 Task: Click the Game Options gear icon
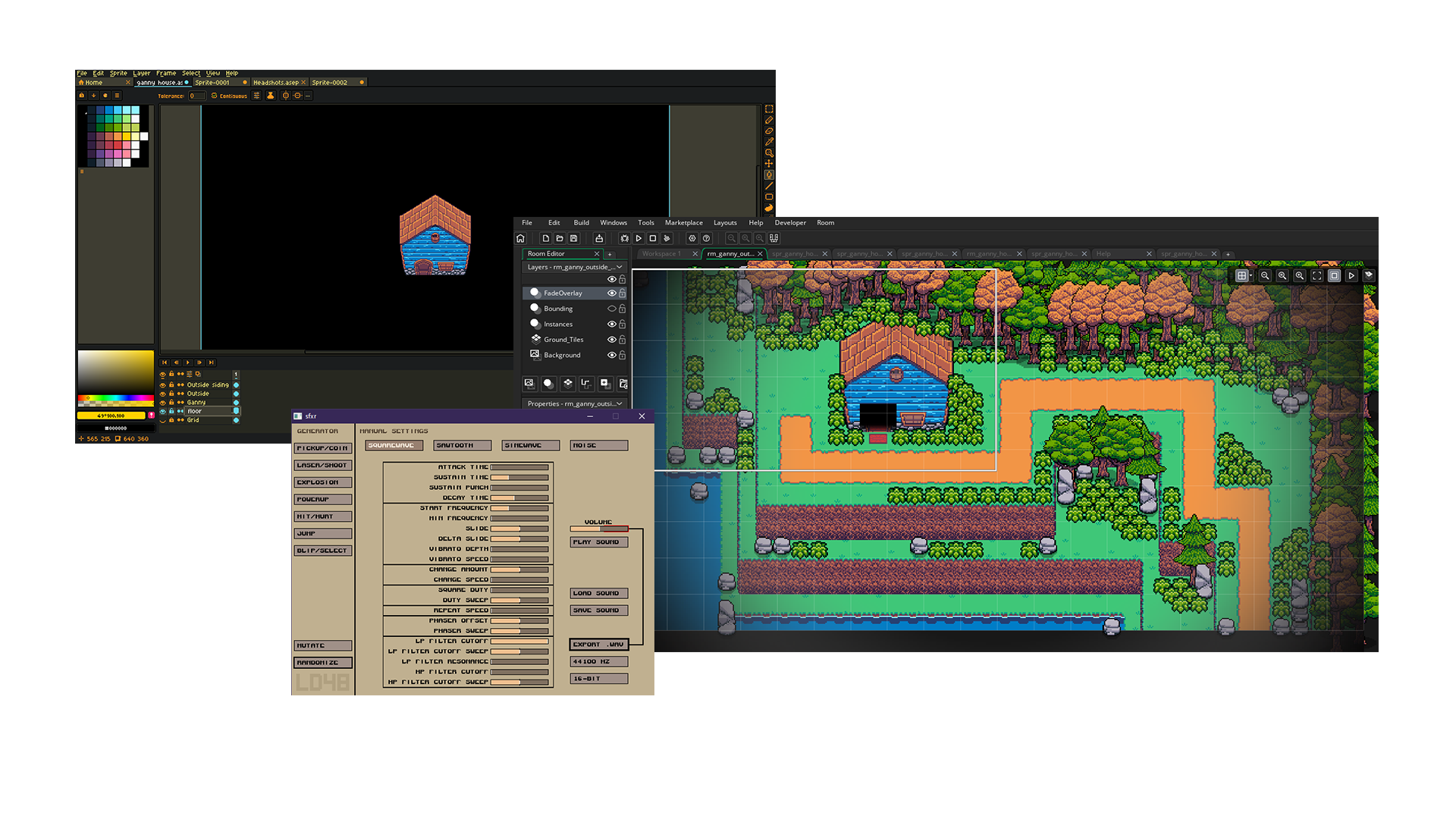click(x=692, y=238)
